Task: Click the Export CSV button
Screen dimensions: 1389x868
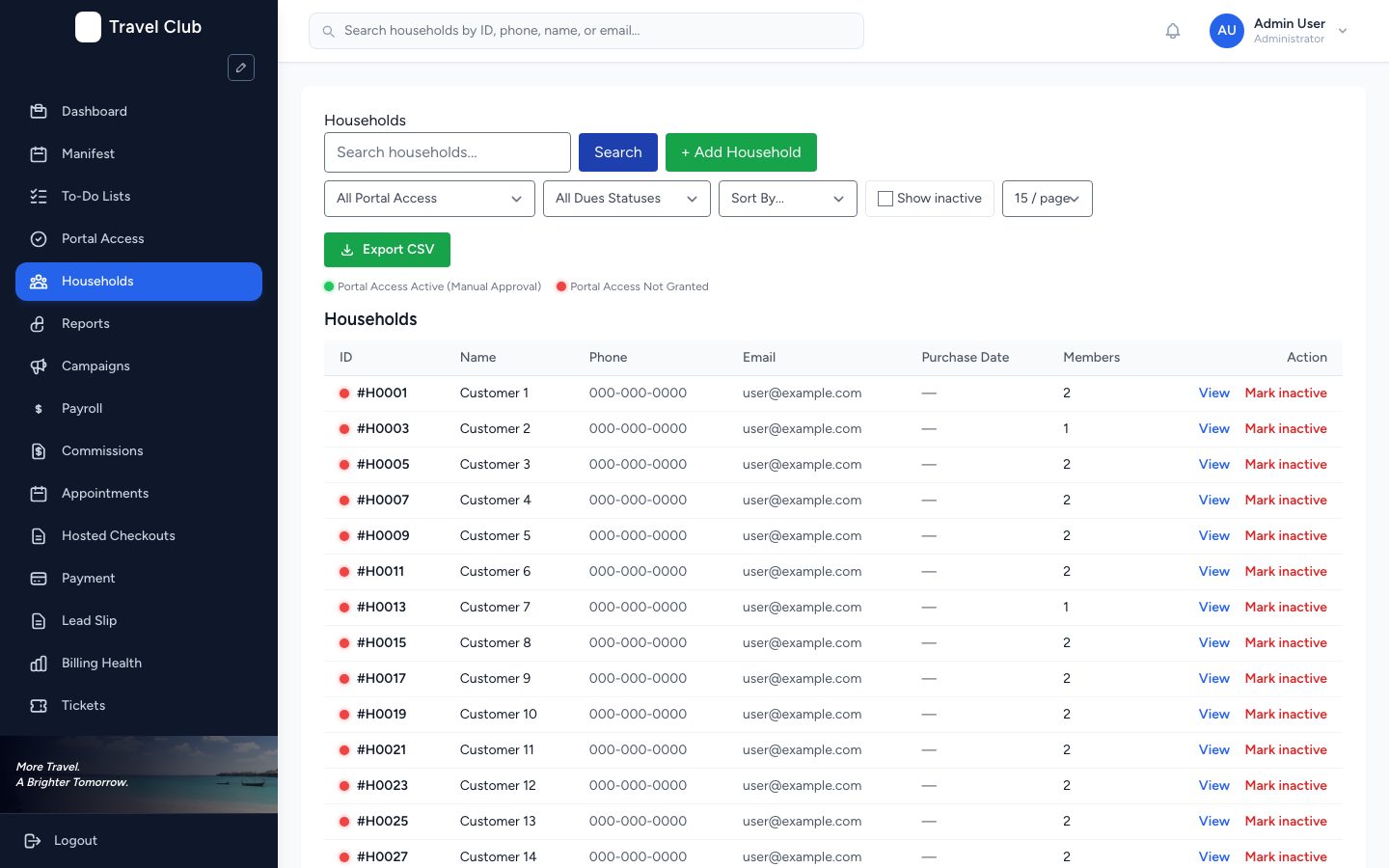Action: [387, 250]
